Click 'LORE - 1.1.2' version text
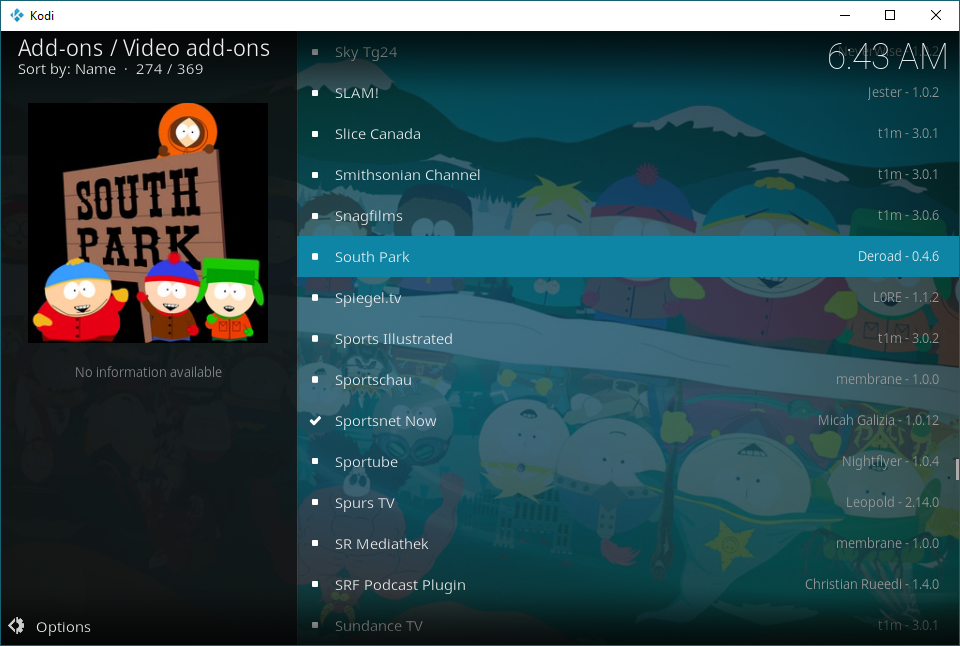This screenshot has height=646, width=960. (906, 298)
